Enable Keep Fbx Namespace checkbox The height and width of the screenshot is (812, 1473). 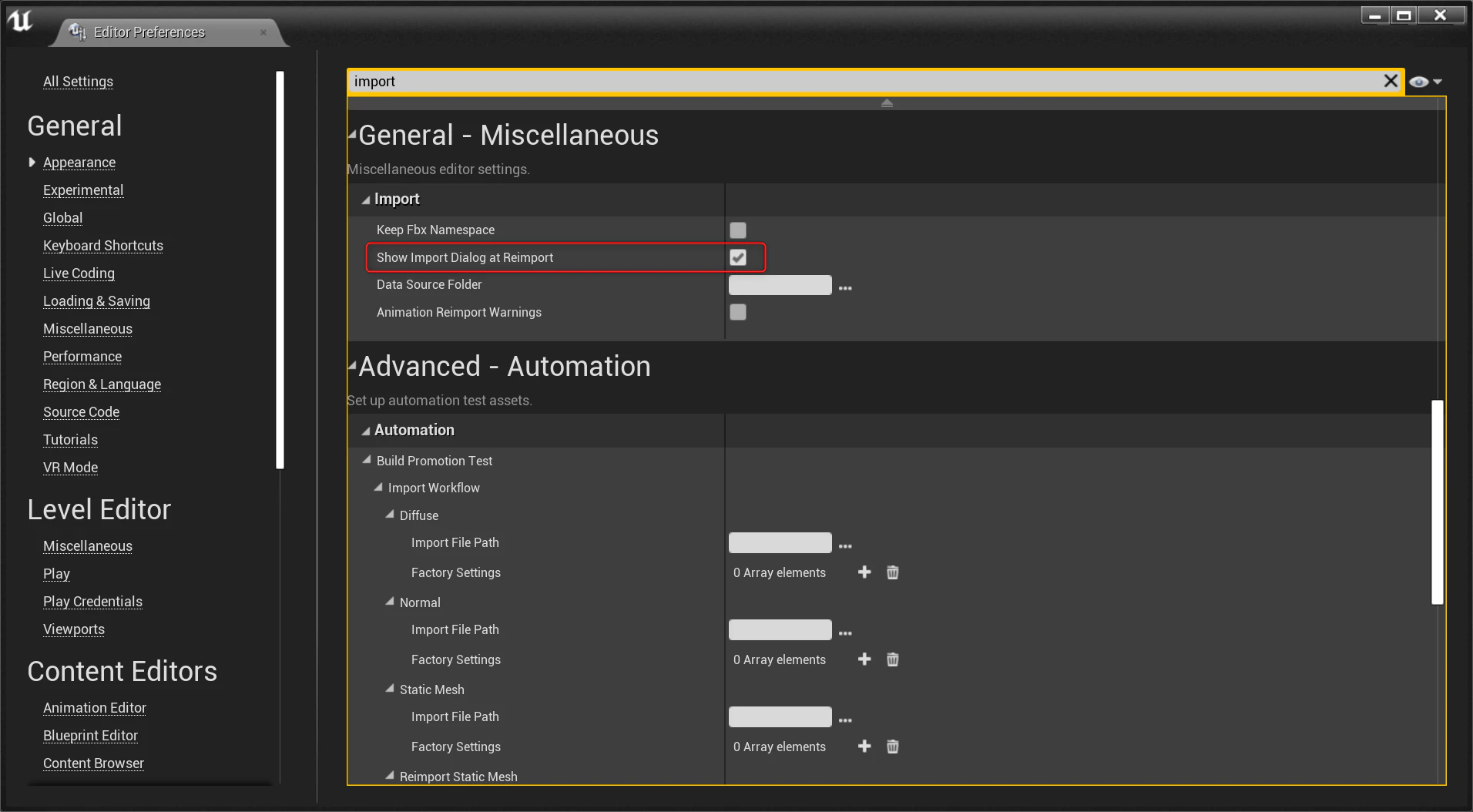(x=738, y=230)
